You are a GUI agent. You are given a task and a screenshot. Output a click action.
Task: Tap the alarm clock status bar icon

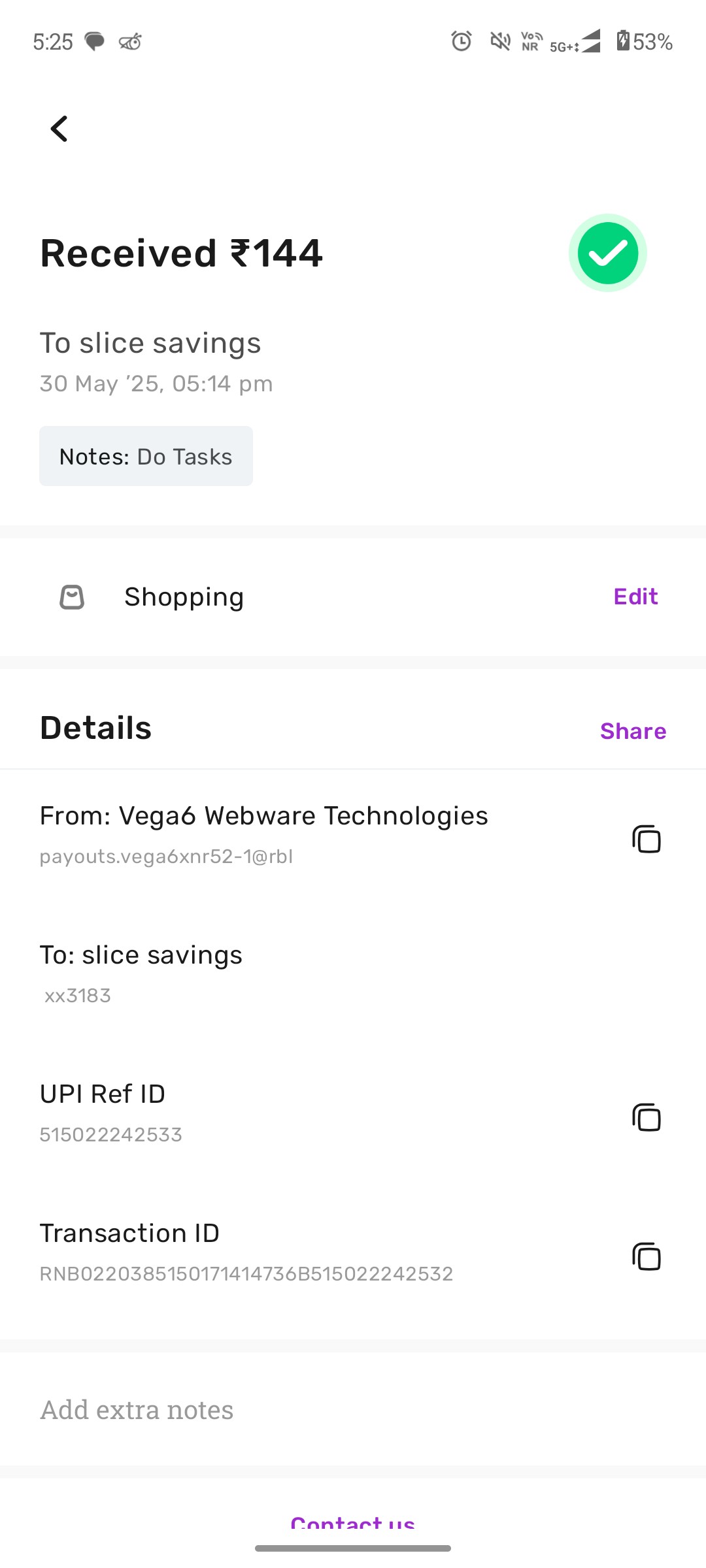[462, 42]
